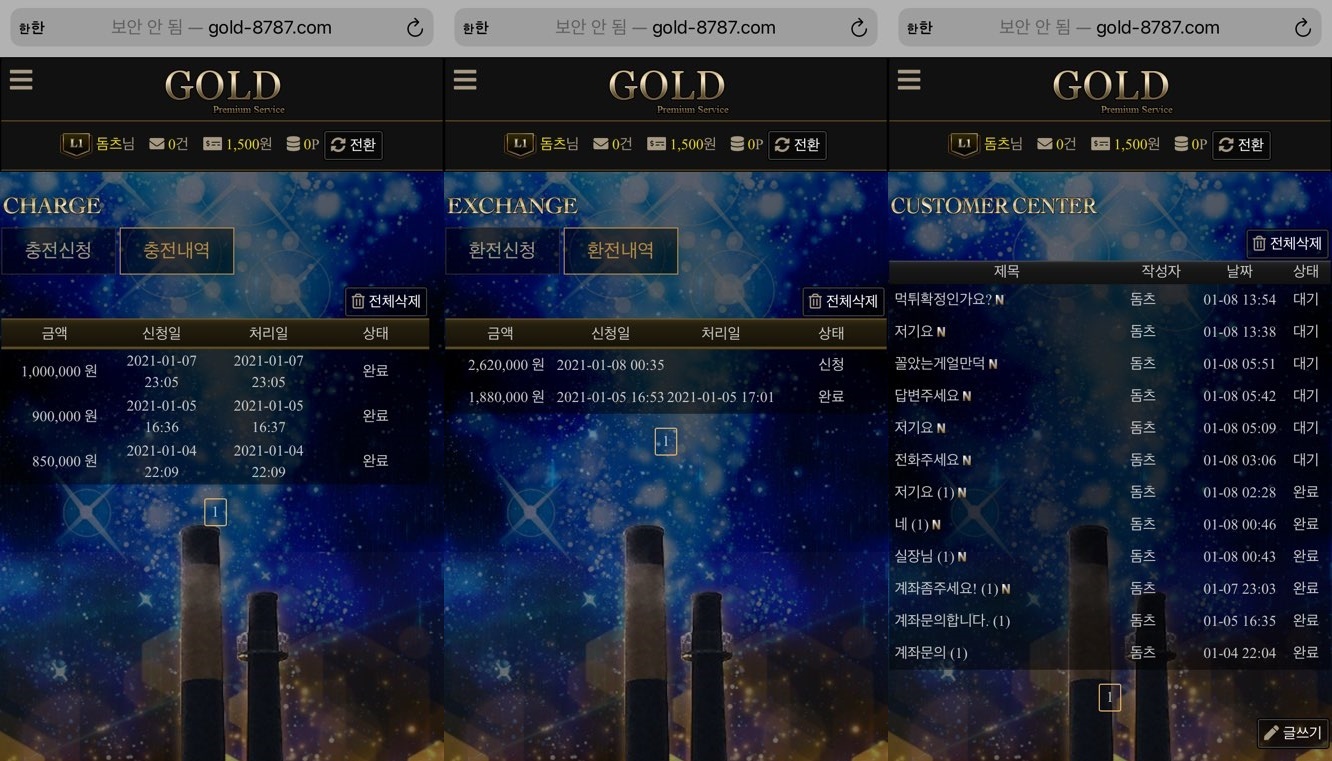Open hamburger menu on CUSTOMER CENTER screen
1332x761 pixels.
point(909,80)
